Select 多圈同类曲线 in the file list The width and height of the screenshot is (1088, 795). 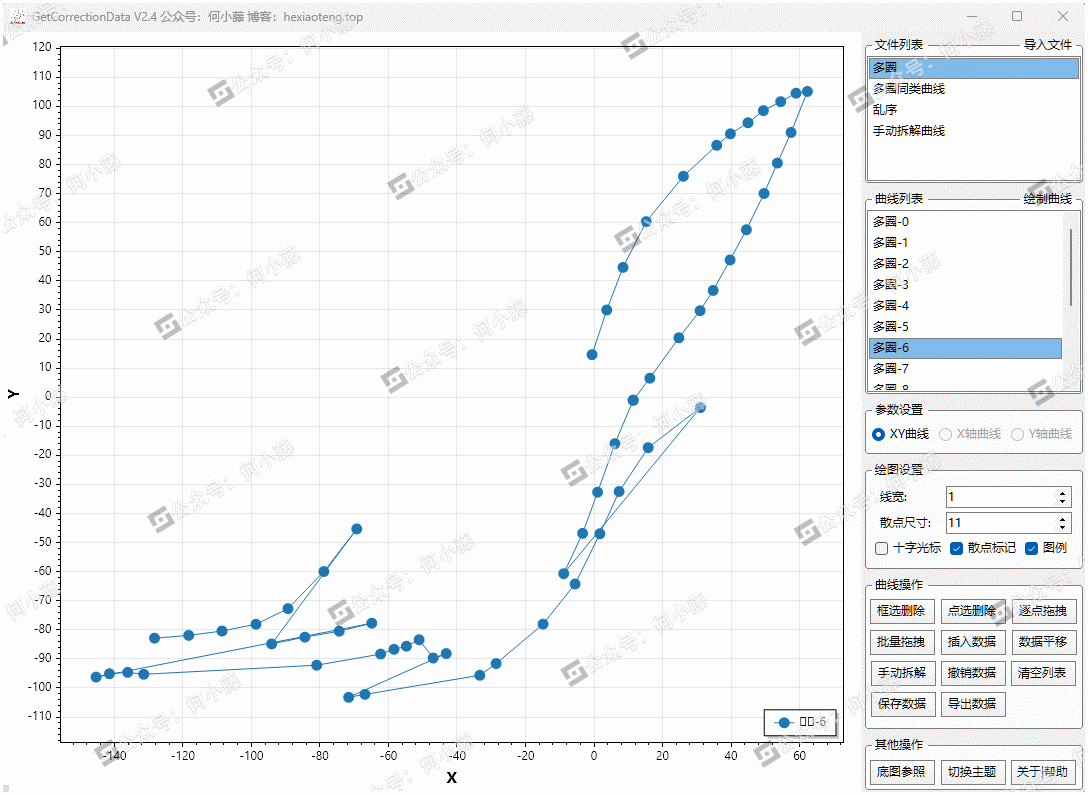coord(908,89)
